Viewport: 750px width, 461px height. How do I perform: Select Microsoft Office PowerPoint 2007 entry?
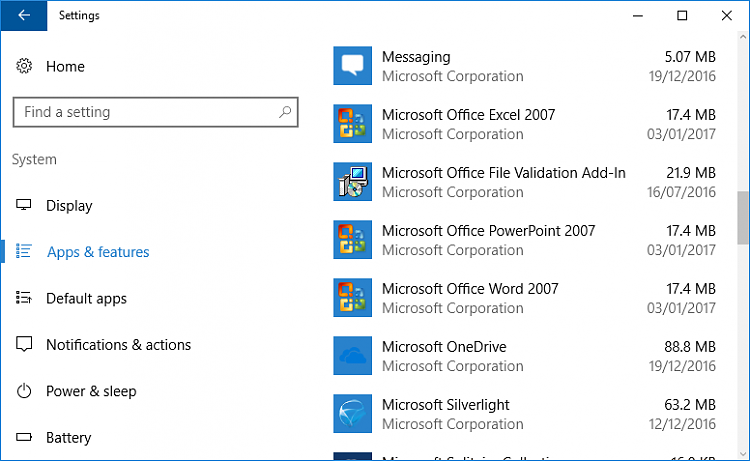click(x=525, y=240)
